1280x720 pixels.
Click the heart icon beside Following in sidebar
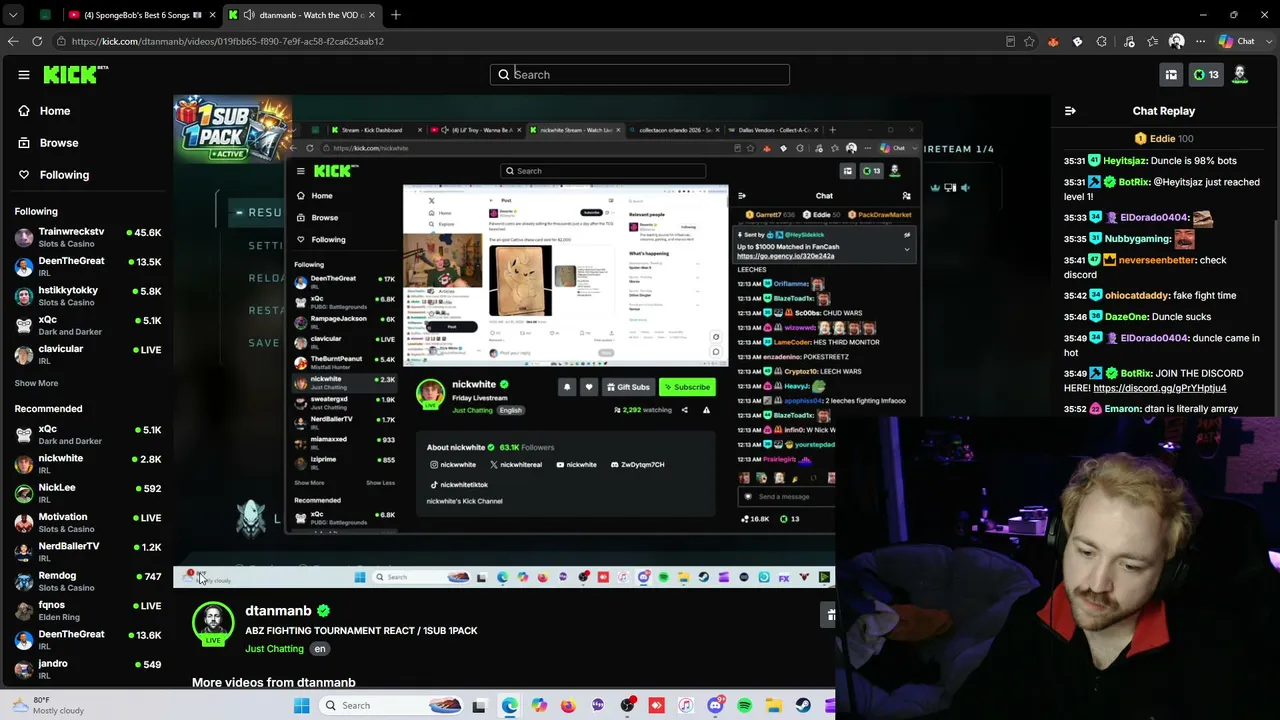coord(24,175)
